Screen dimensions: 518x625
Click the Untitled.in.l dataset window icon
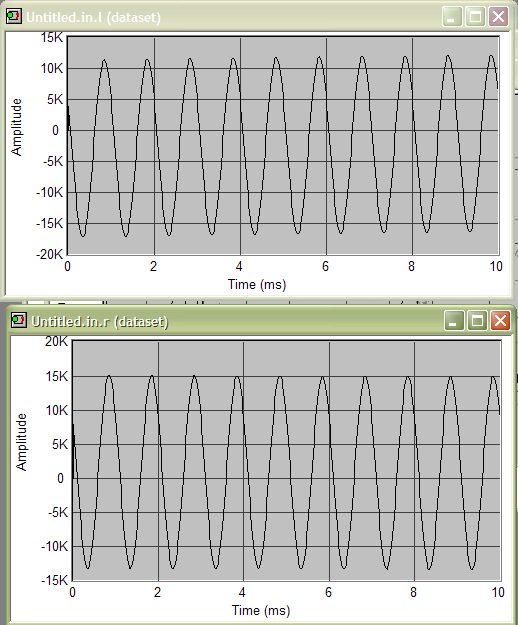[14, 17]
